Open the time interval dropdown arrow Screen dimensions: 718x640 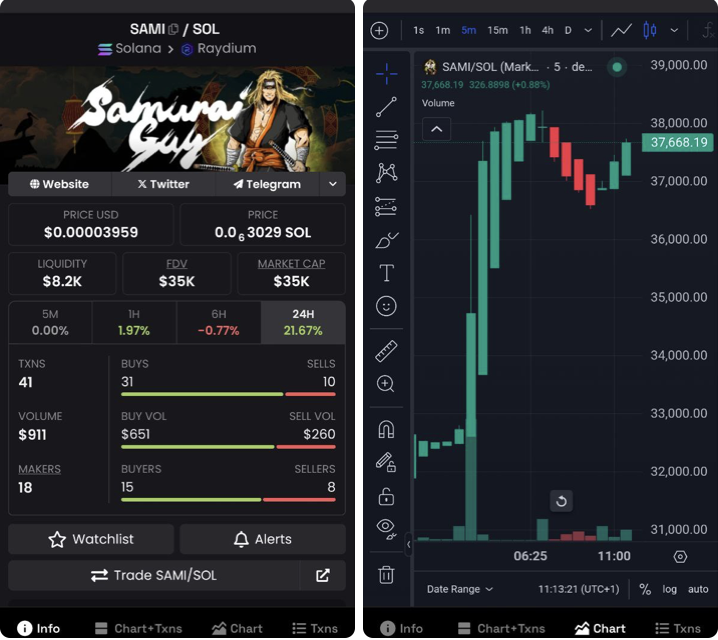tap(588, 30)
